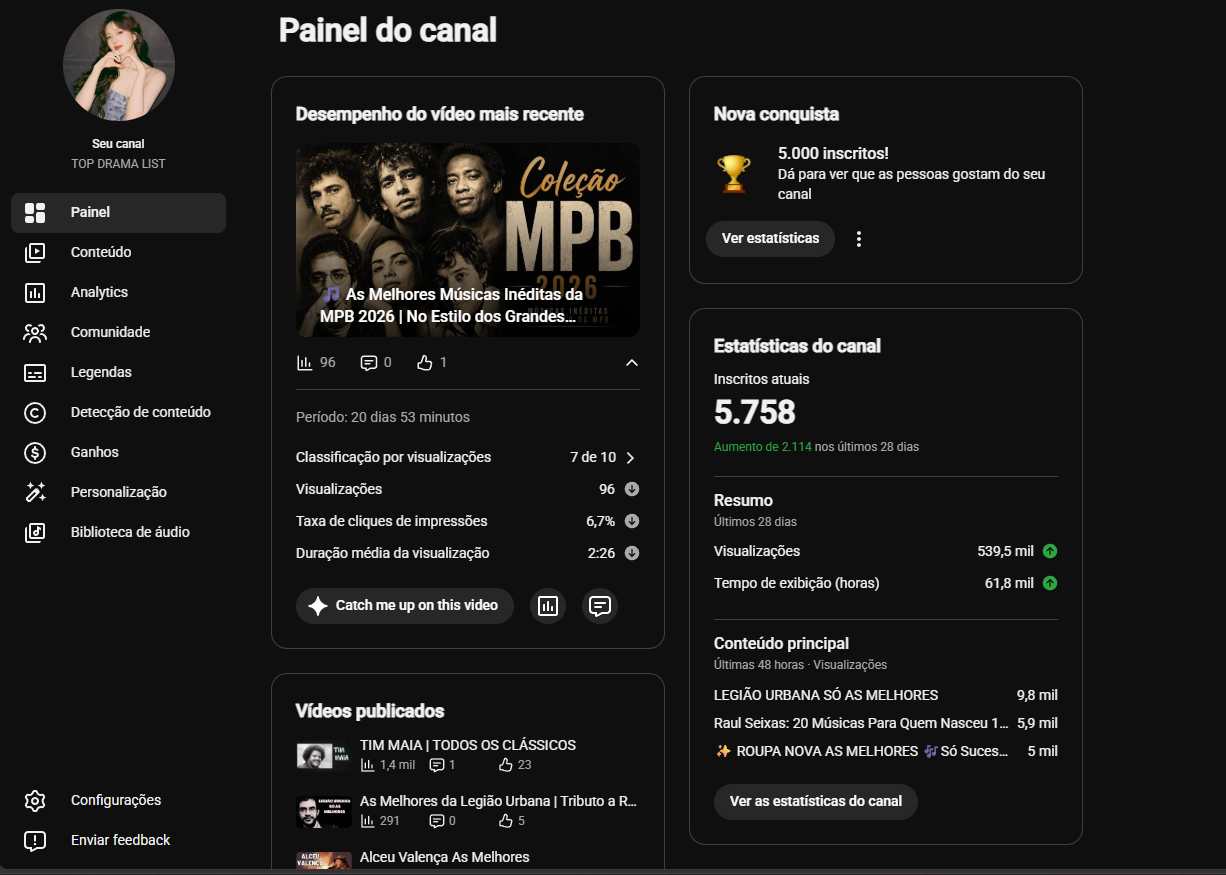Open Conteúdo section in sidebar
Image resolution: width=1226 pixels, height=875 pixels.
pos(118,253)
